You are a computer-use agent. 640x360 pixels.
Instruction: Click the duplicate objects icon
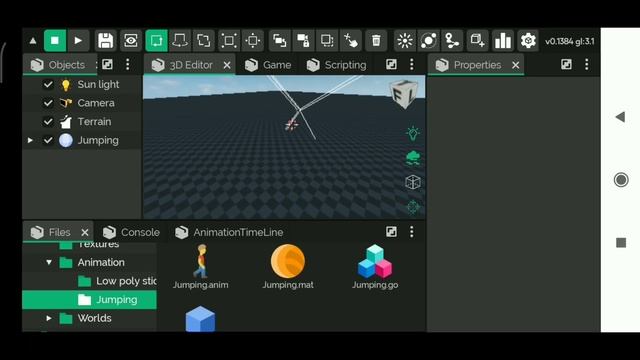point(280,41)
